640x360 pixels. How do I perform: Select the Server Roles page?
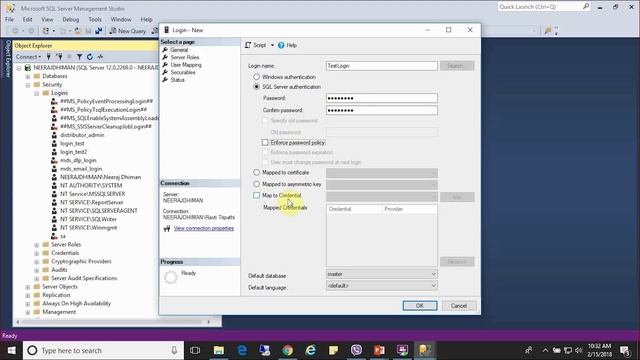[x=184, y=57]
